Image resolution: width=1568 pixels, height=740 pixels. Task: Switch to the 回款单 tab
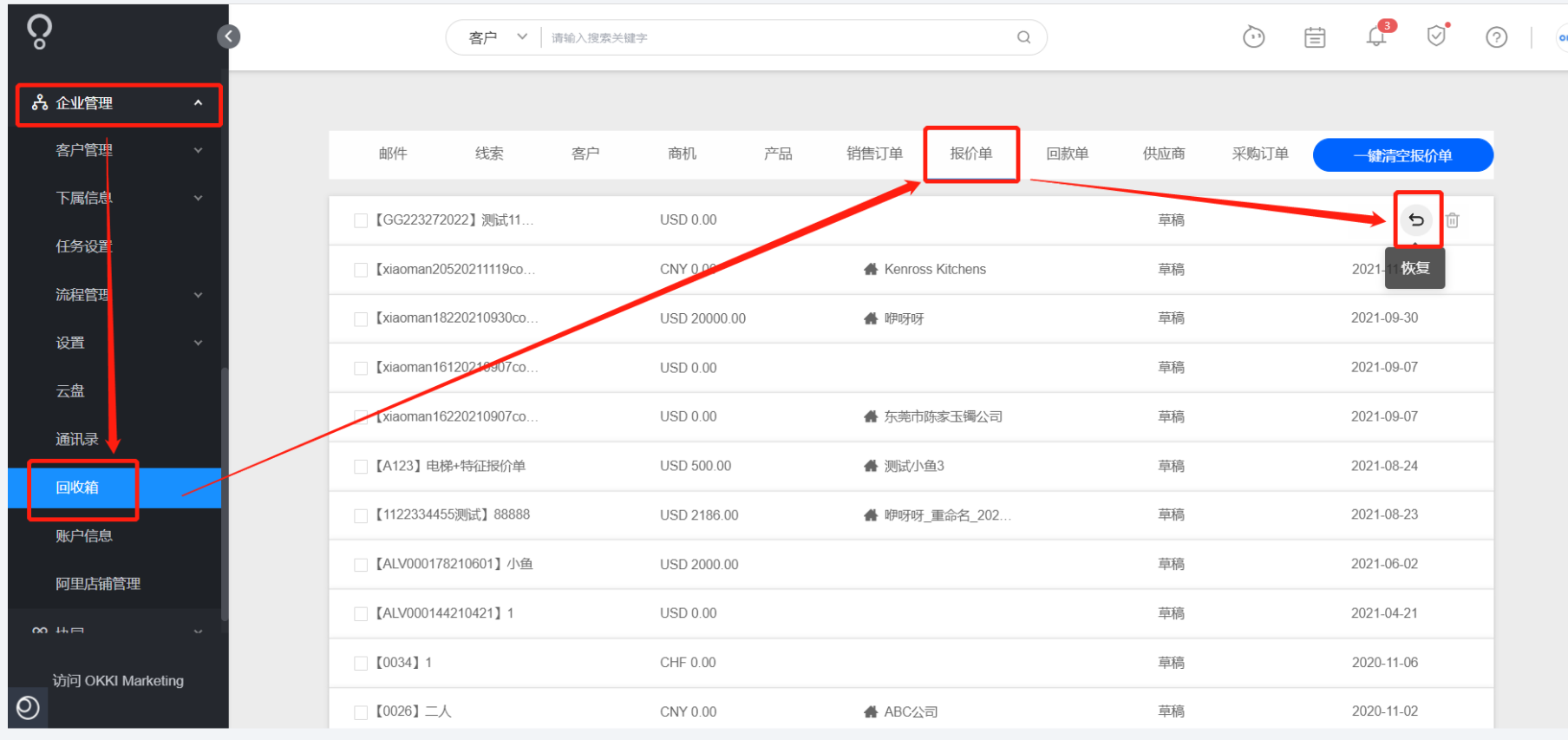point(1067,154)
